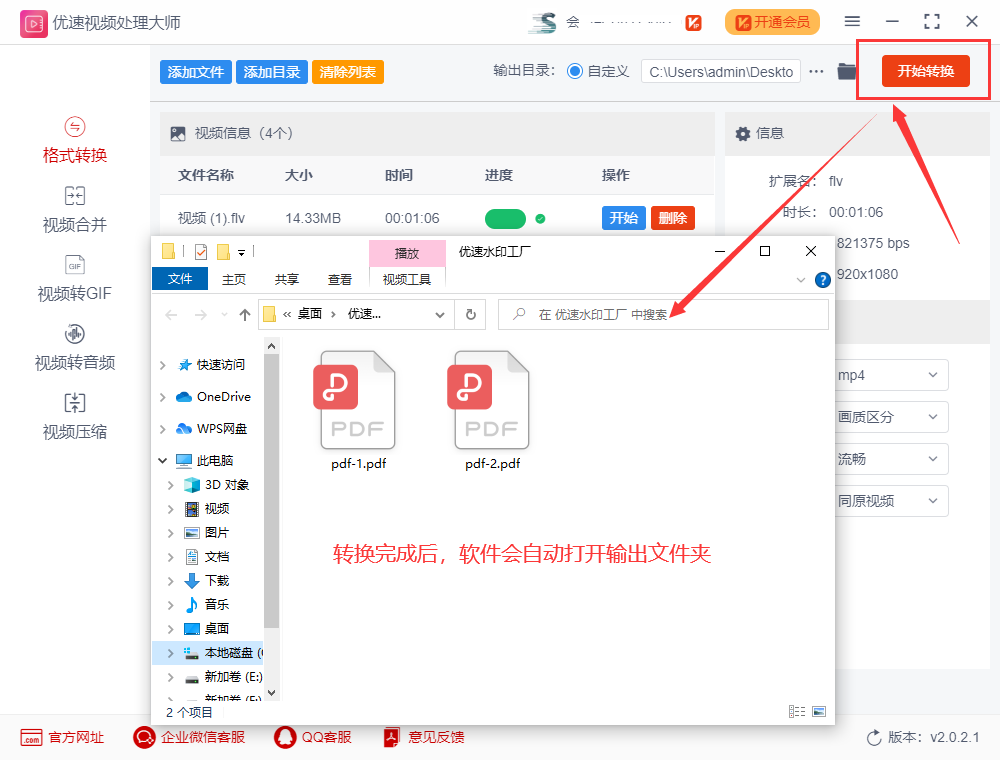Refresh the Explorer address bar location
1000x760 pixels.
[471, 314]
